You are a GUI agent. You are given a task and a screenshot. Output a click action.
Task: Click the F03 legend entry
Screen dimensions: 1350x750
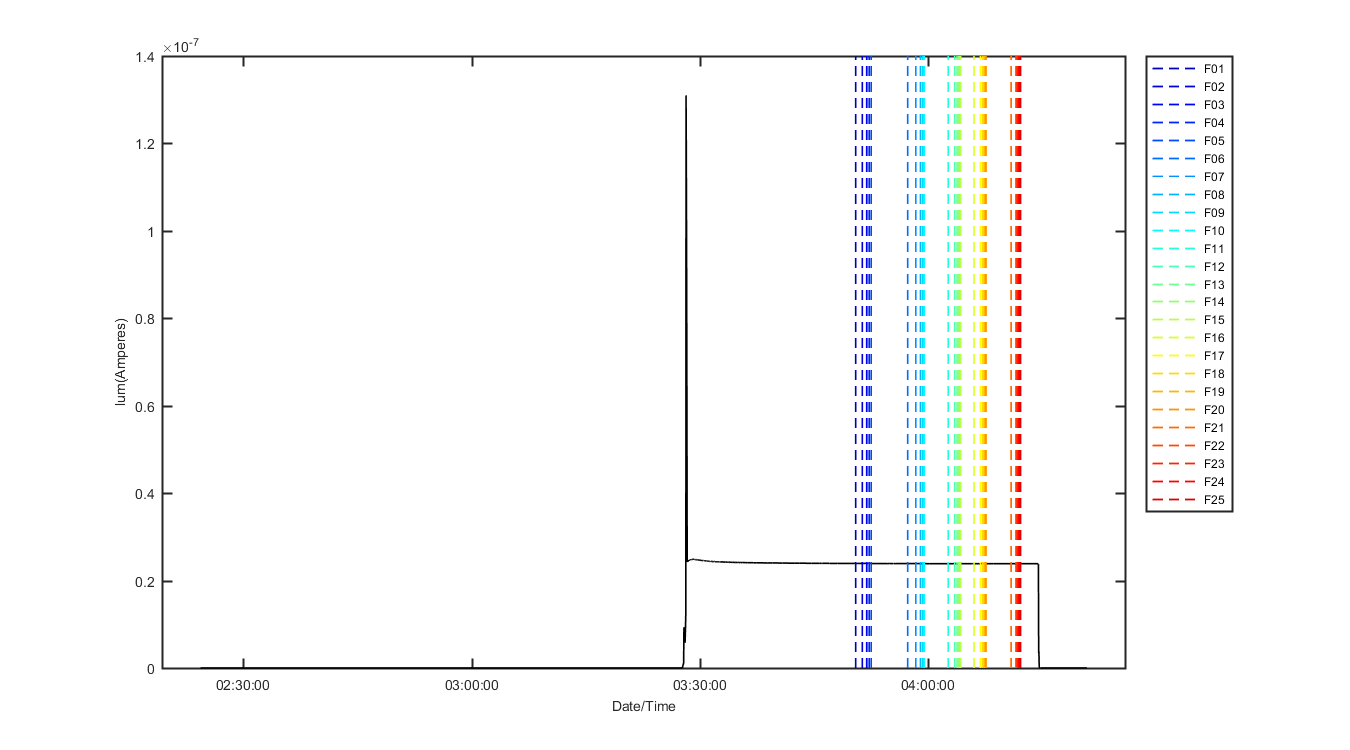click(x=1189, y=105)
